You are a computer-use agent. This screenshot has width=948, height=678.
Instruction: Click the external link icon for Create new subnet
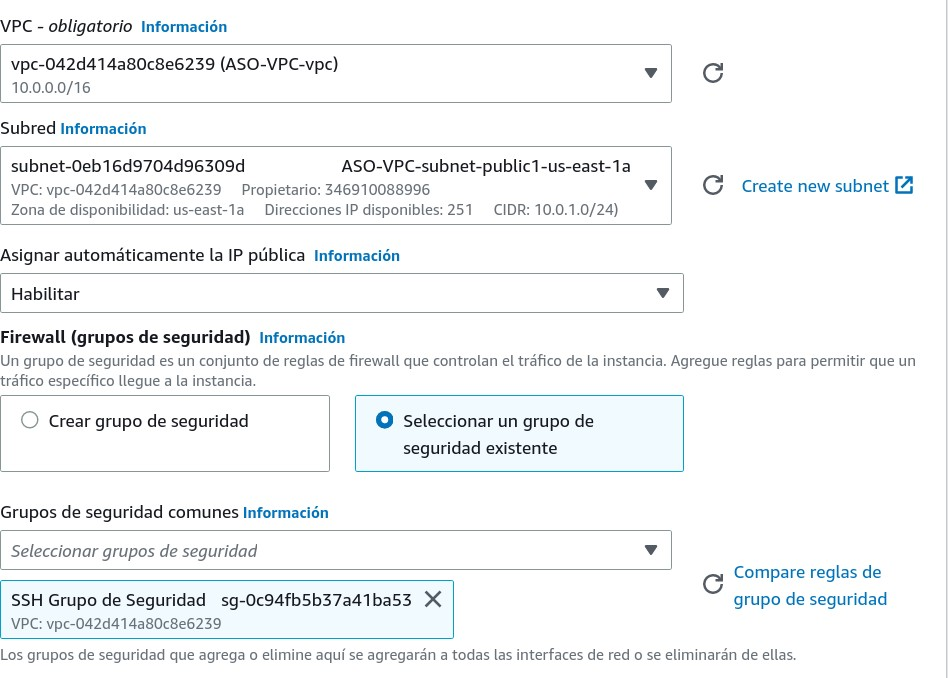tap(905, 185)
